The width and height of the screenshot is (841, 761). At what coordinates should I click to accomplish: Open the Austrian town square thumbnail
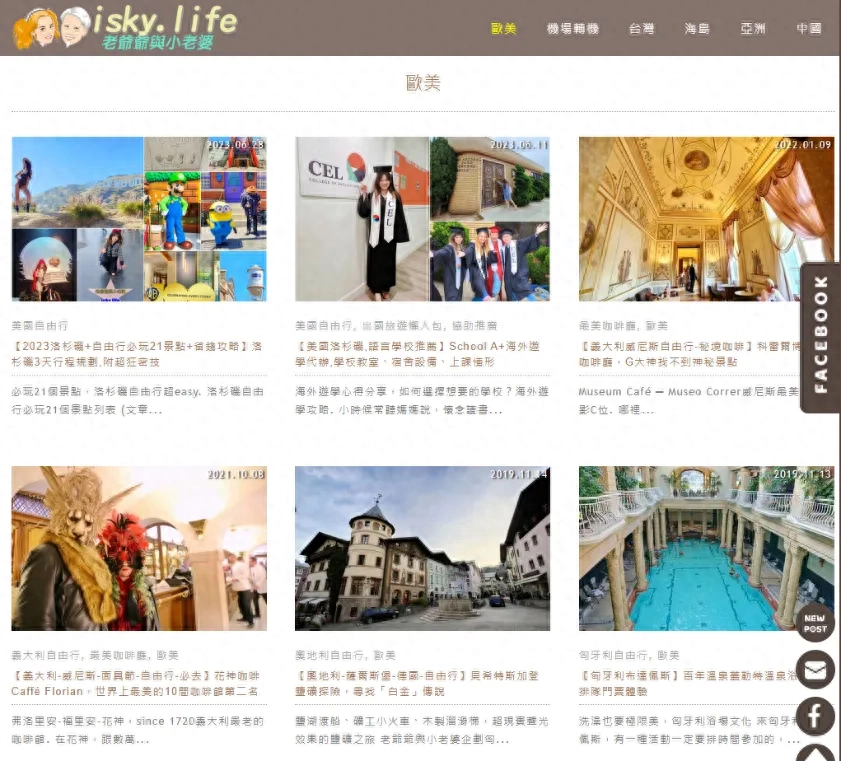coord(422,548)
